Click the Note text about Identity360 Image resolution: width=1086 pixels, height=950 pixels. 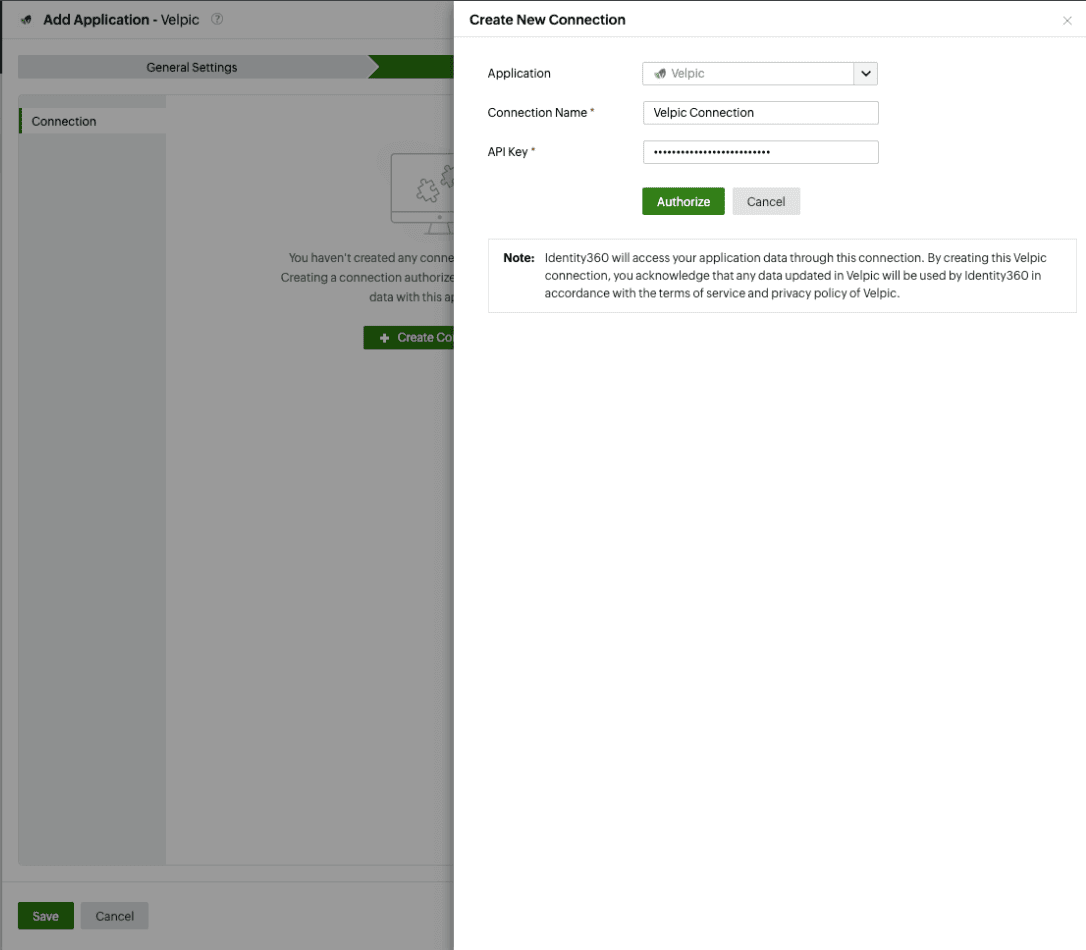(794, 276)
